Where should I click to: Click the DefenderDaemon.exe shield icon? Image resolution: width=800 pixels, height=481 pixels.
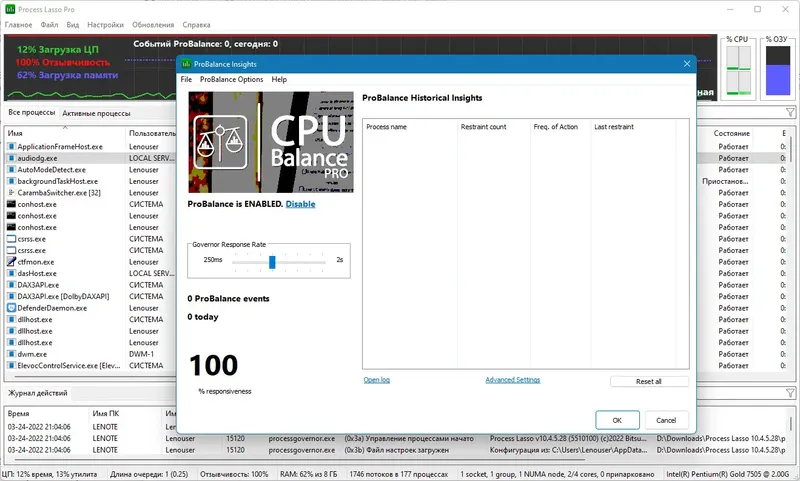click(x=11, y=308)
